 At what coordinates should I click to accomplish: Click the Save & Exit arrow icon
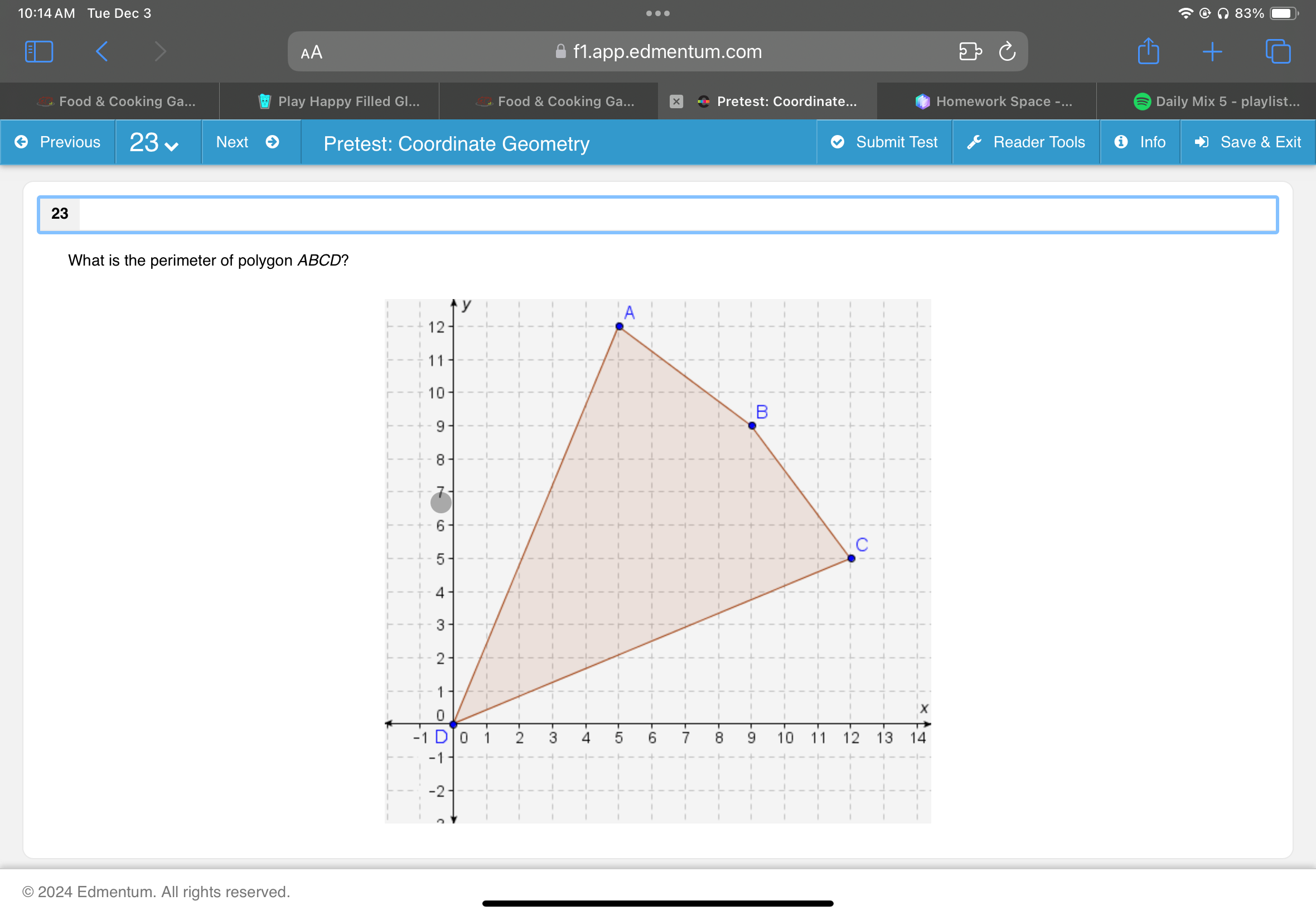click(x=1202, y=142)
